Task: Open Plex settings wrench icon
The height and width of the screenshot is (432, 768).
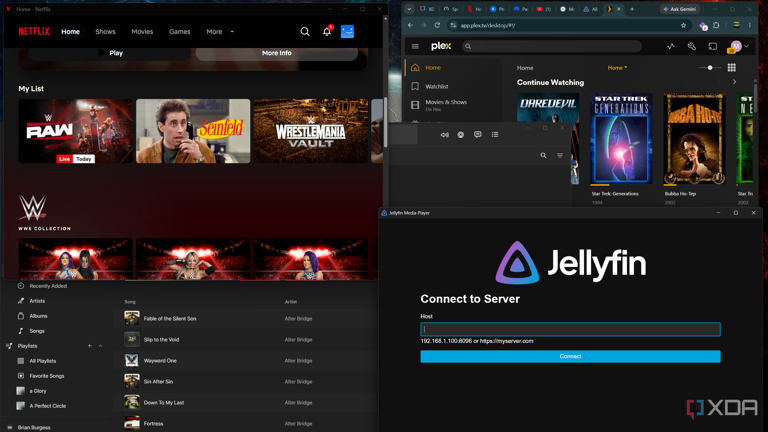Action: (x=692, y=46)
